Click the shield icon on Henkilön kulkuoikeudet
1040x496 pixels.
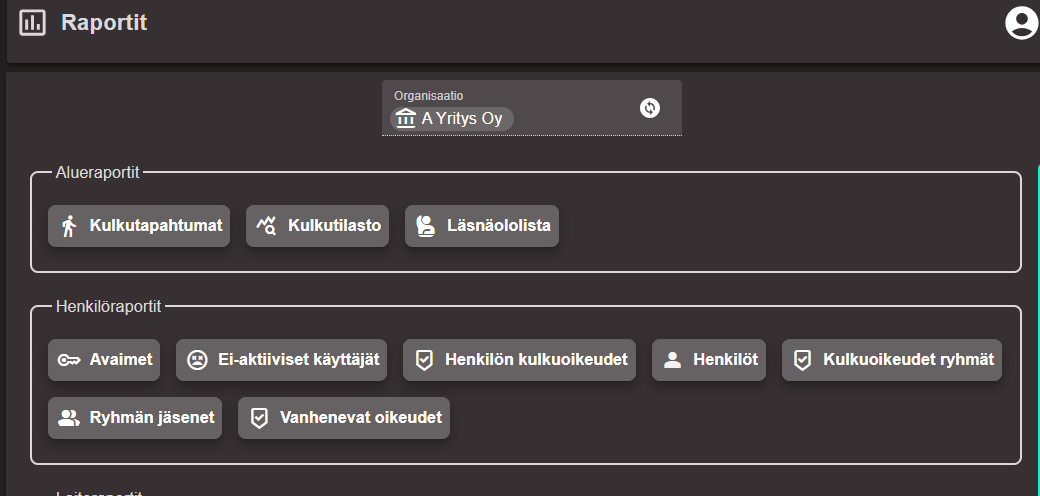pyautogui.click(x=424, y=360)
